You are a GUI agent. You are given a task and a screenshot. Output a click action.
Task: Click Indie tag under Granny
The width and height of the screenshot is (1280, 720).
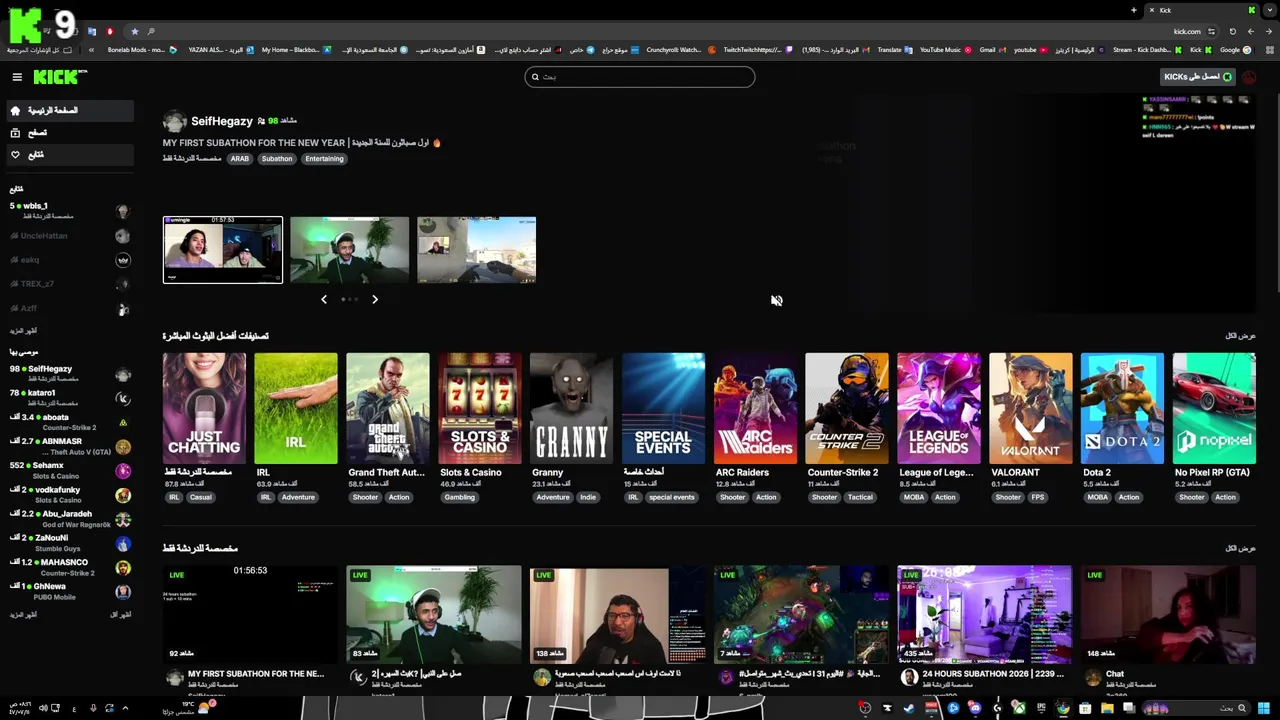(x=588, y=497)
